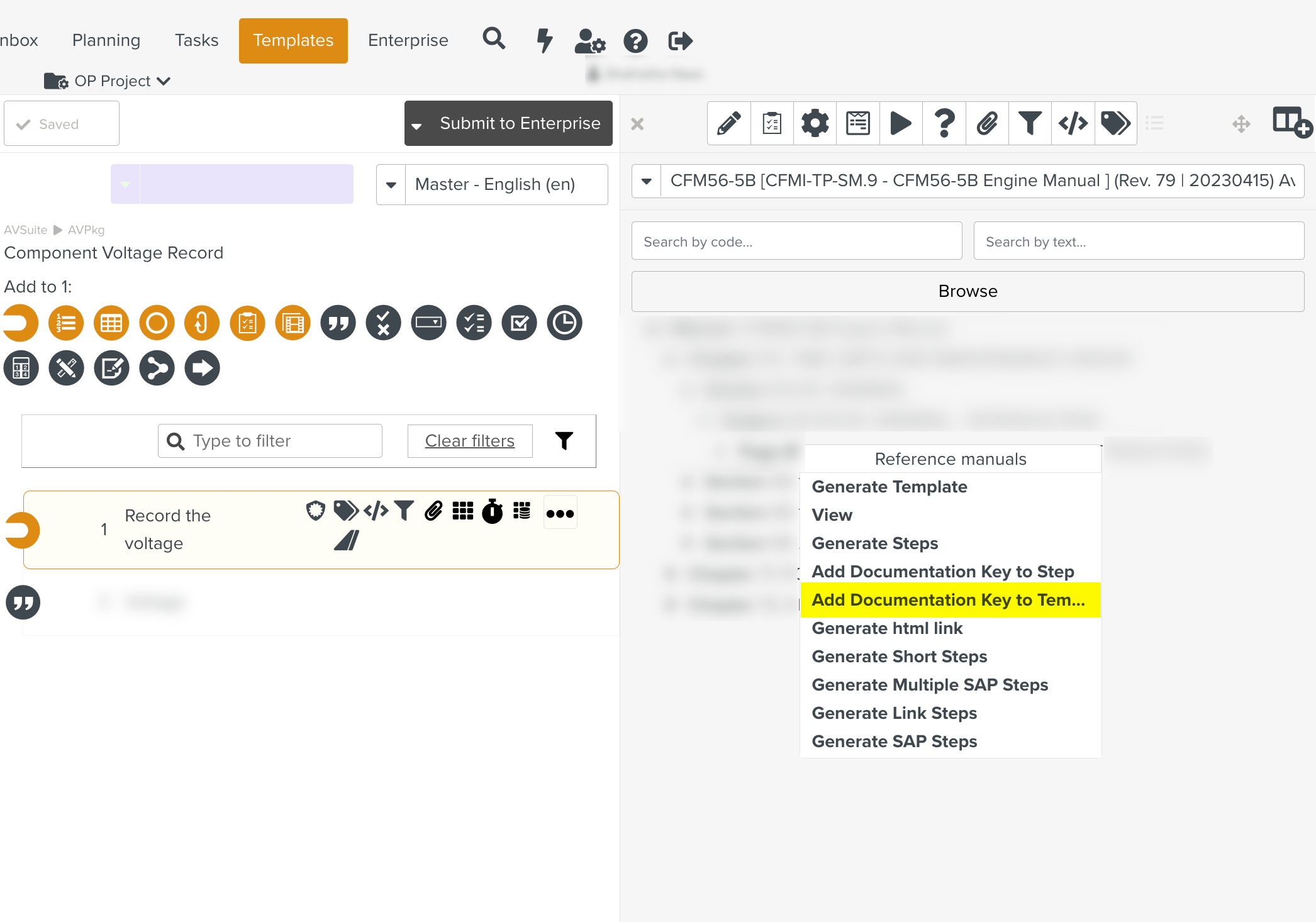Click the stopwatch icon on step 1
1316x922 pixels.
tap(492, 511)
